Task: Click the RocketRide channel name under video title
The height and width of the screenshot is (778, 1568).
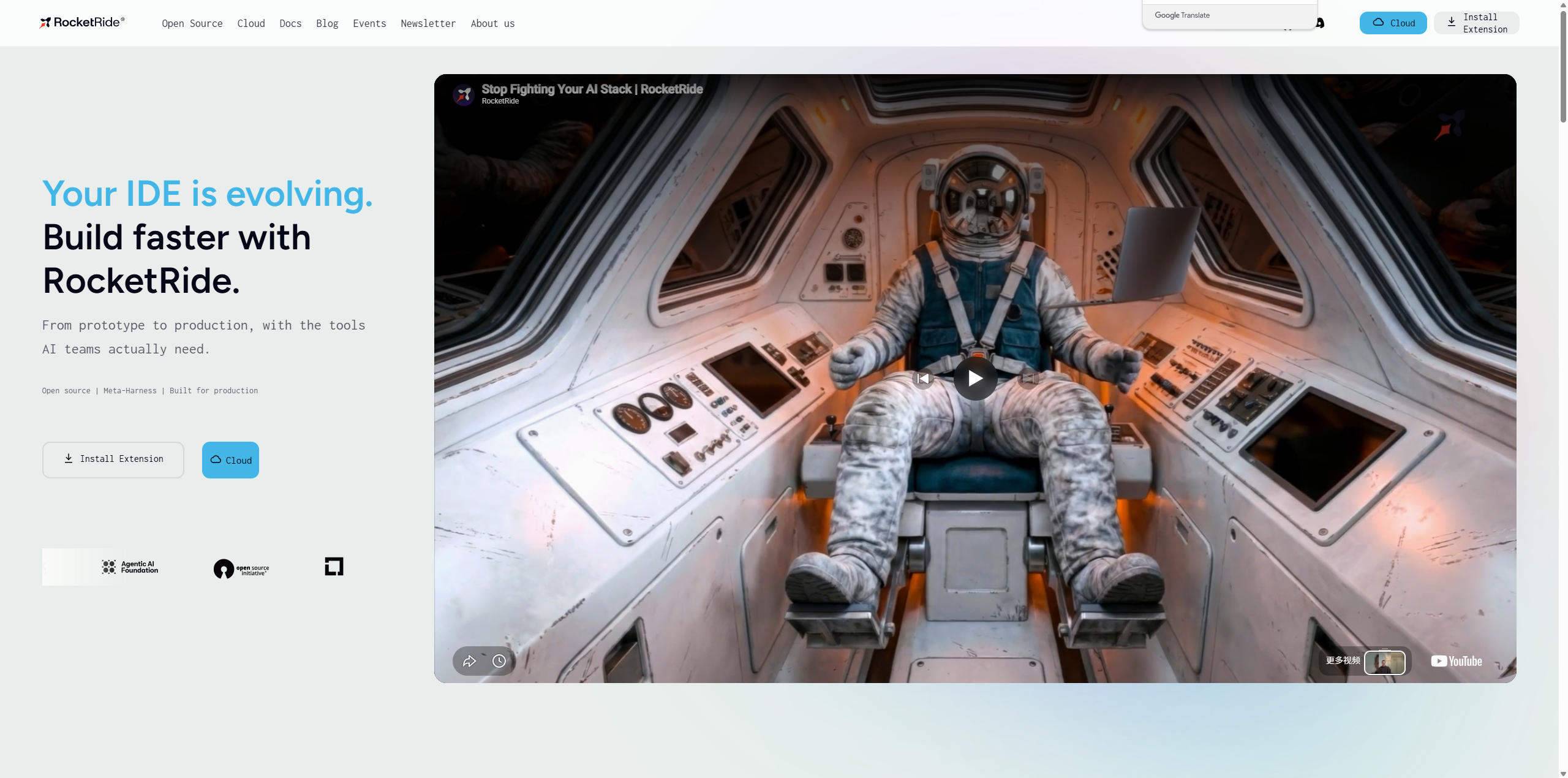Action: point(500,101)
